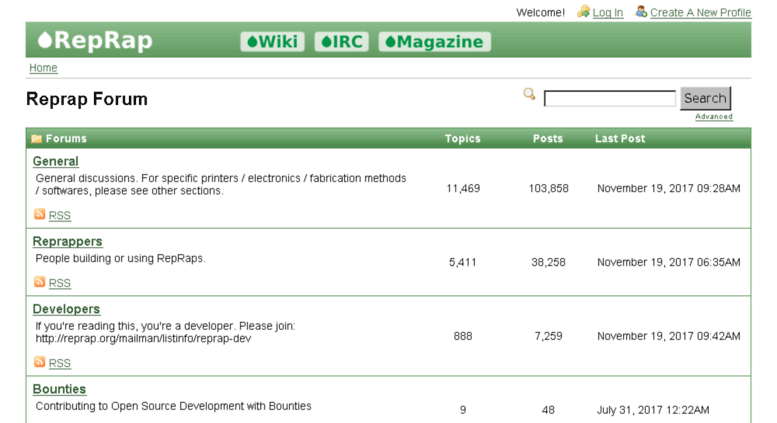777x423 pixels.
Task: Open Create A New Profile link
Action: point(700,13)
